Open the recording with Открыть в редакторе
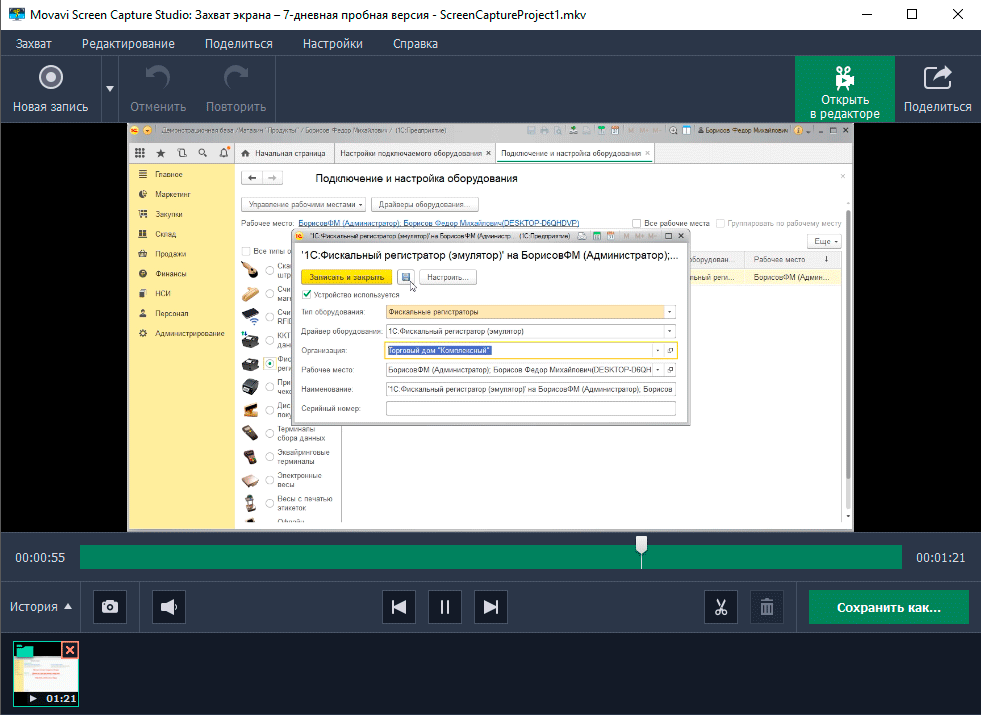Image resolution: width=981 pixels, height=715 pixels. tap(844, 89)
